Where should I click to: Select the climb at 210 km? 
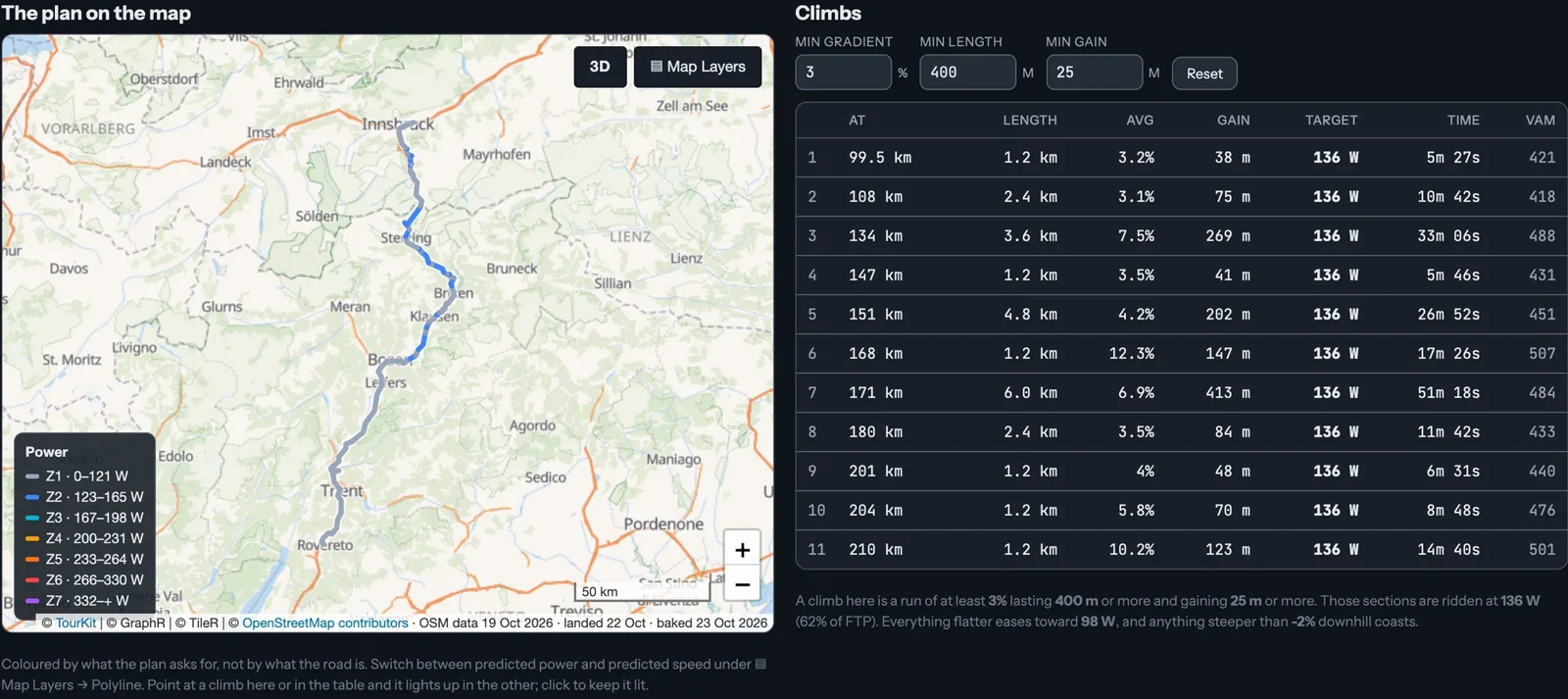click(1181, 550)
